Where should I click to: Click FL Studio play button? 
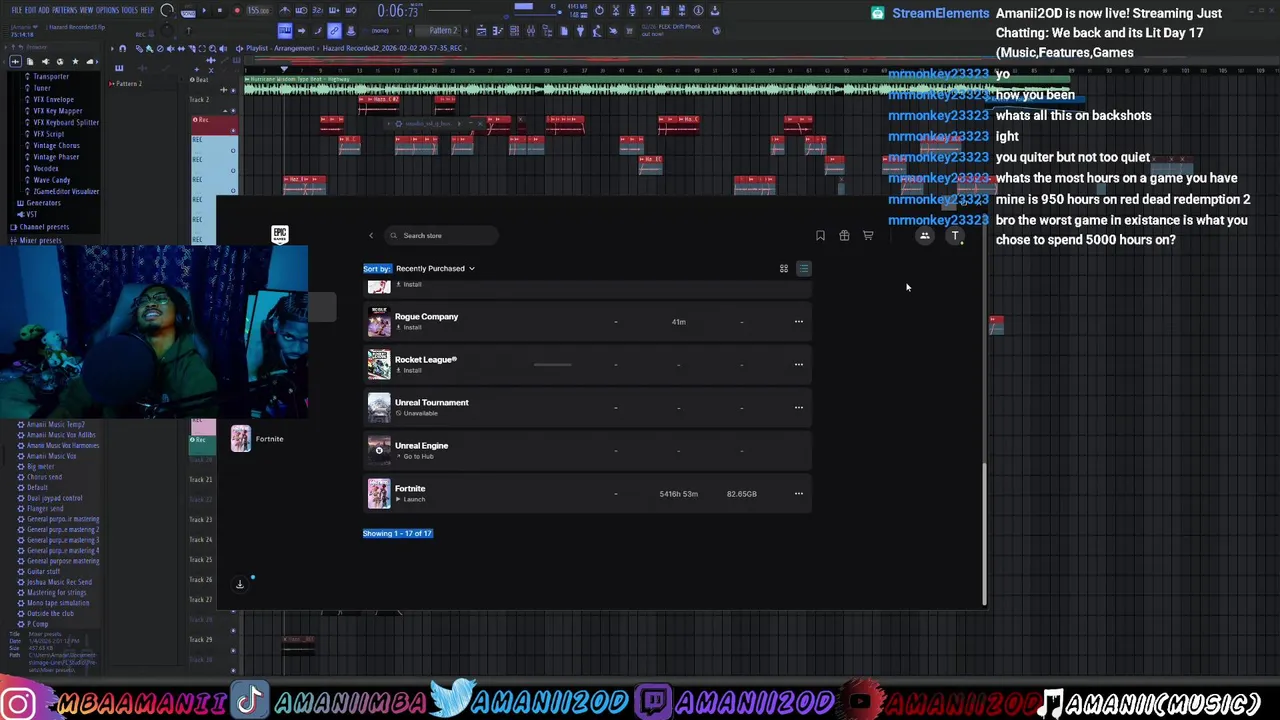[203, 11]
